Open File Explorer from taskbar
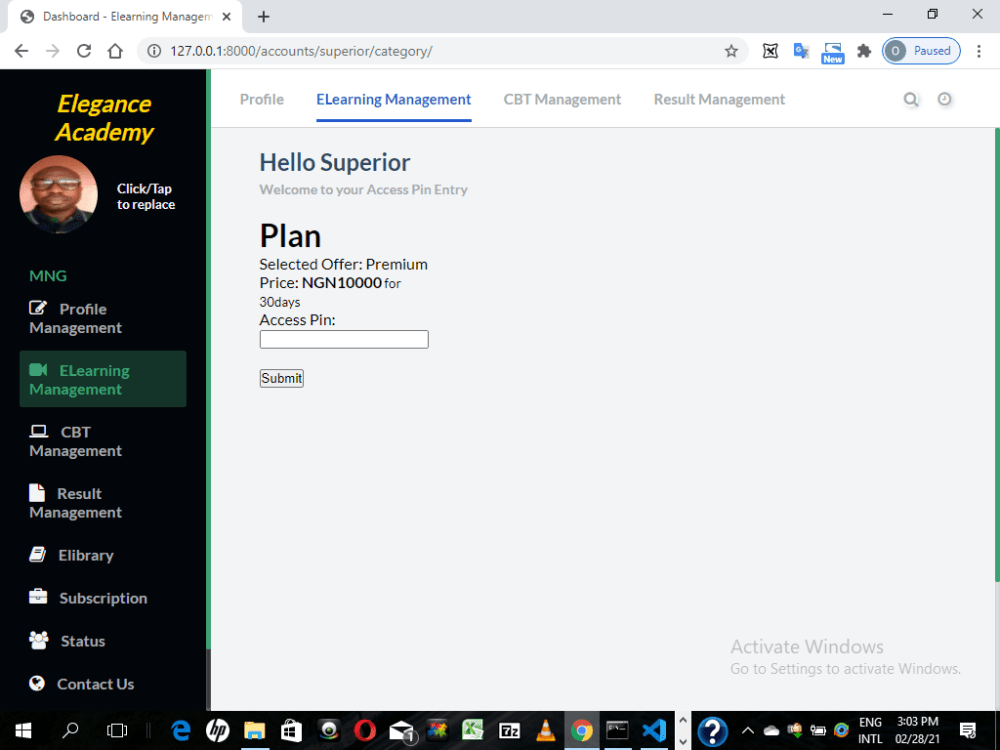1000x750 pixels. click(x=254, y=730)
